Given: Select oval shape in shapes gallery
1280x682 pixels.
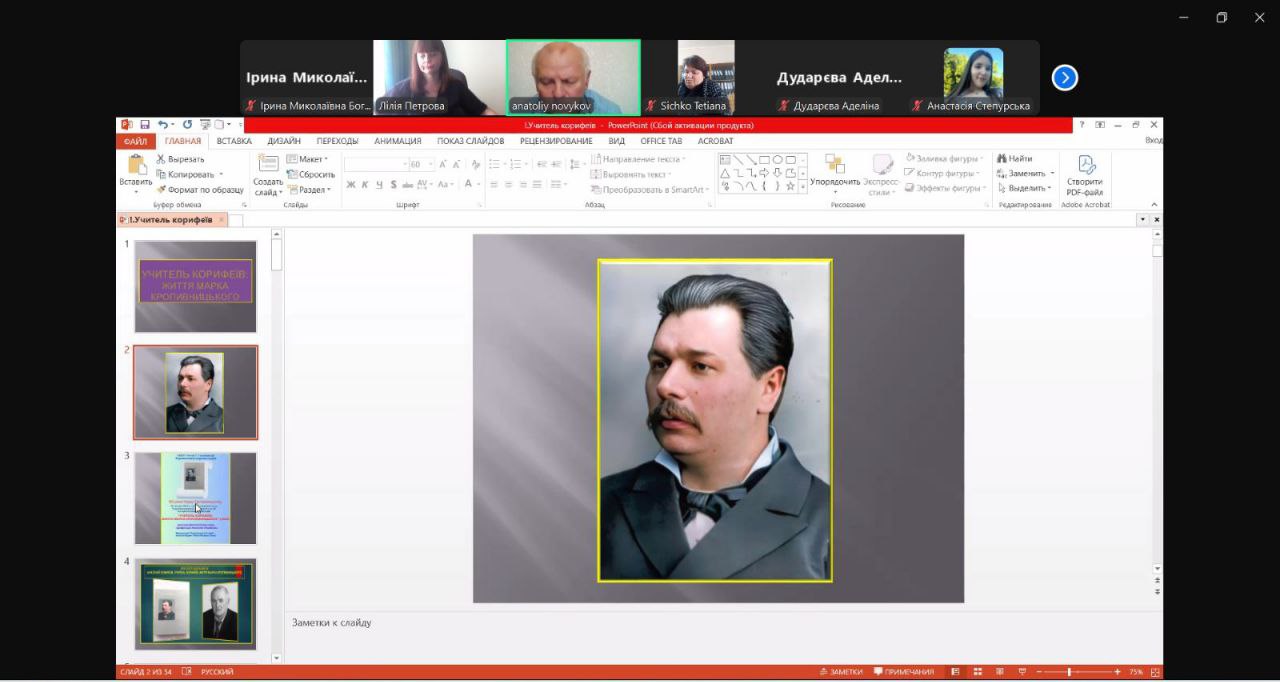Looking at the screenshot, I should pos(777,159).
